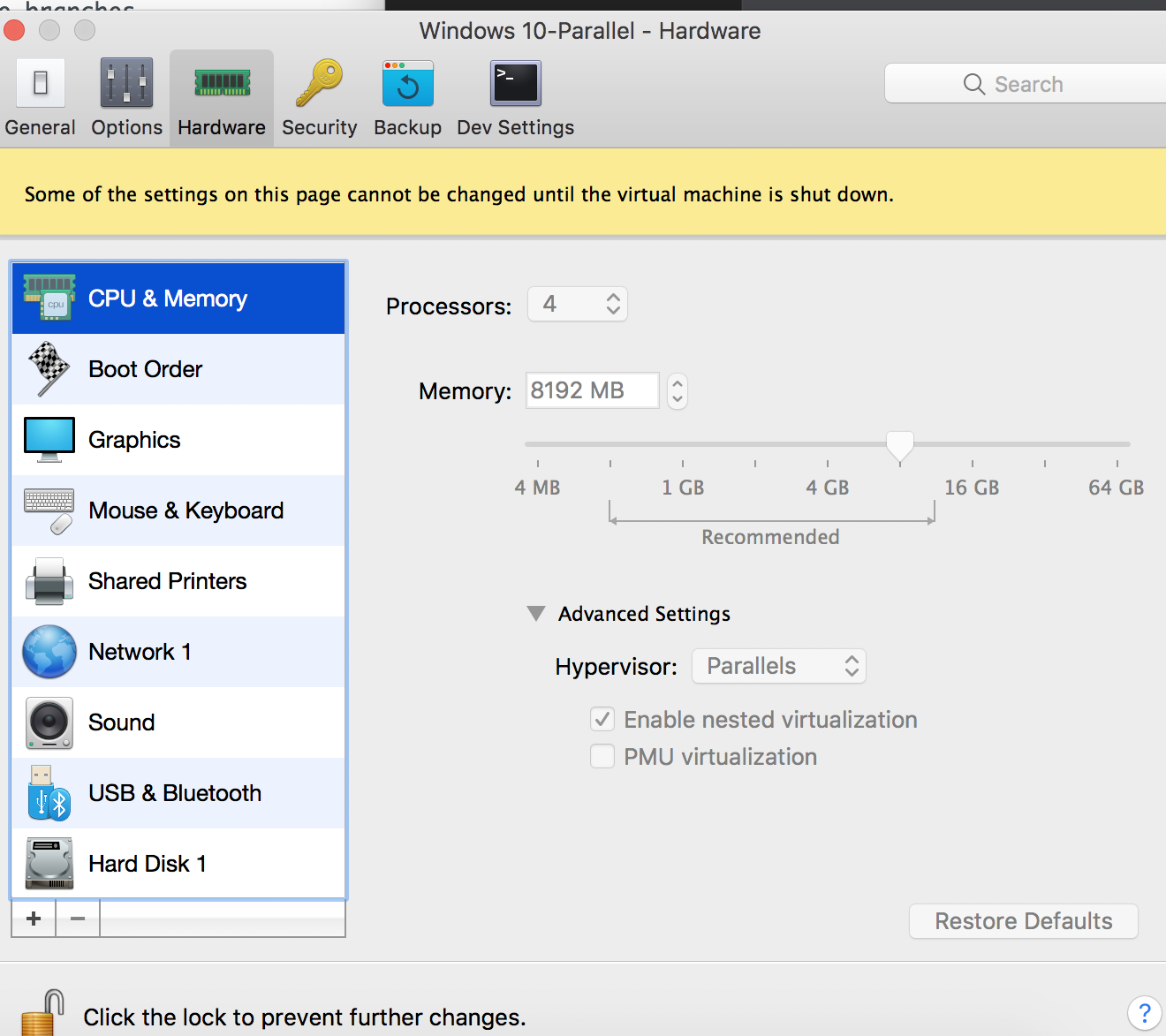Add a device with the plus button
Screen dimensions: 1166x1036
(x=34, y=919)
